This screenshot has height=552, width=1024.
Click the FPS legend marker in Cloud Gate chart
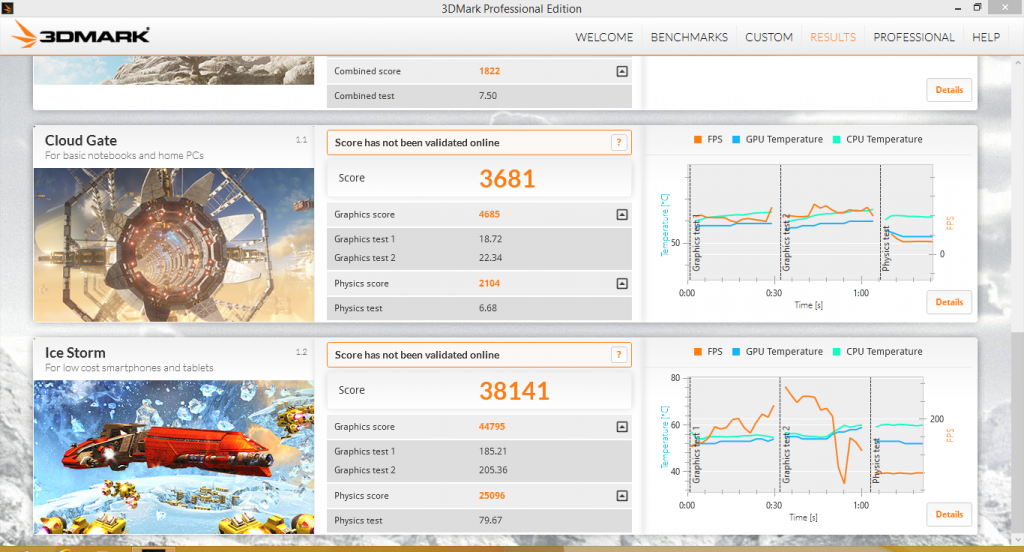tap(697, 140)
